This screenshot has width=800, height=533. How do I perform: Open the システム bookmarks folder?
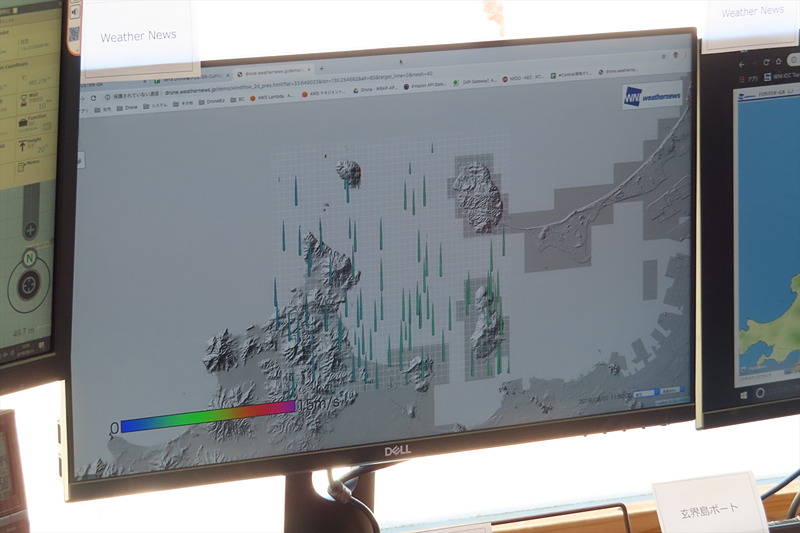click(155, 106)
